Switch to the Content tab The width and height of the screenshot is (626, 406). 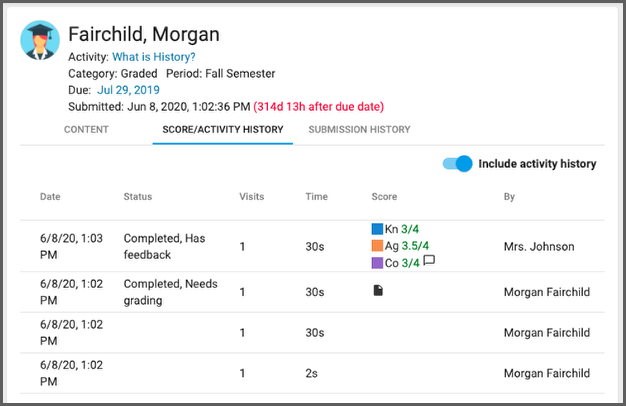point(87,130)
